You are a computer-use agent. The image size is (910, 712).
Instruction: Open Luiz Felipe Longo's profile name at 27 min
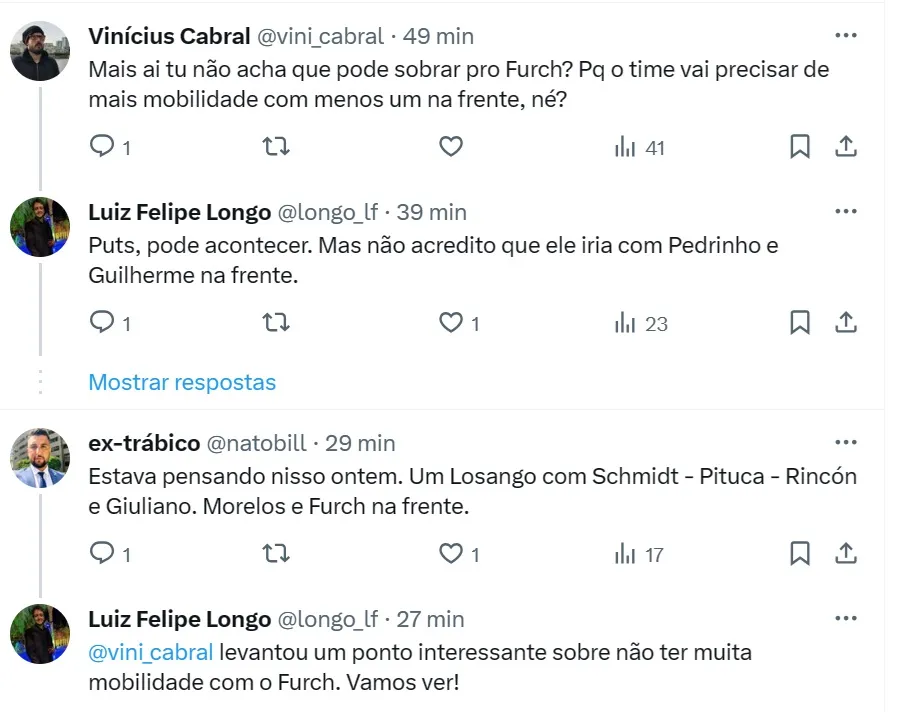pos(180,619)
